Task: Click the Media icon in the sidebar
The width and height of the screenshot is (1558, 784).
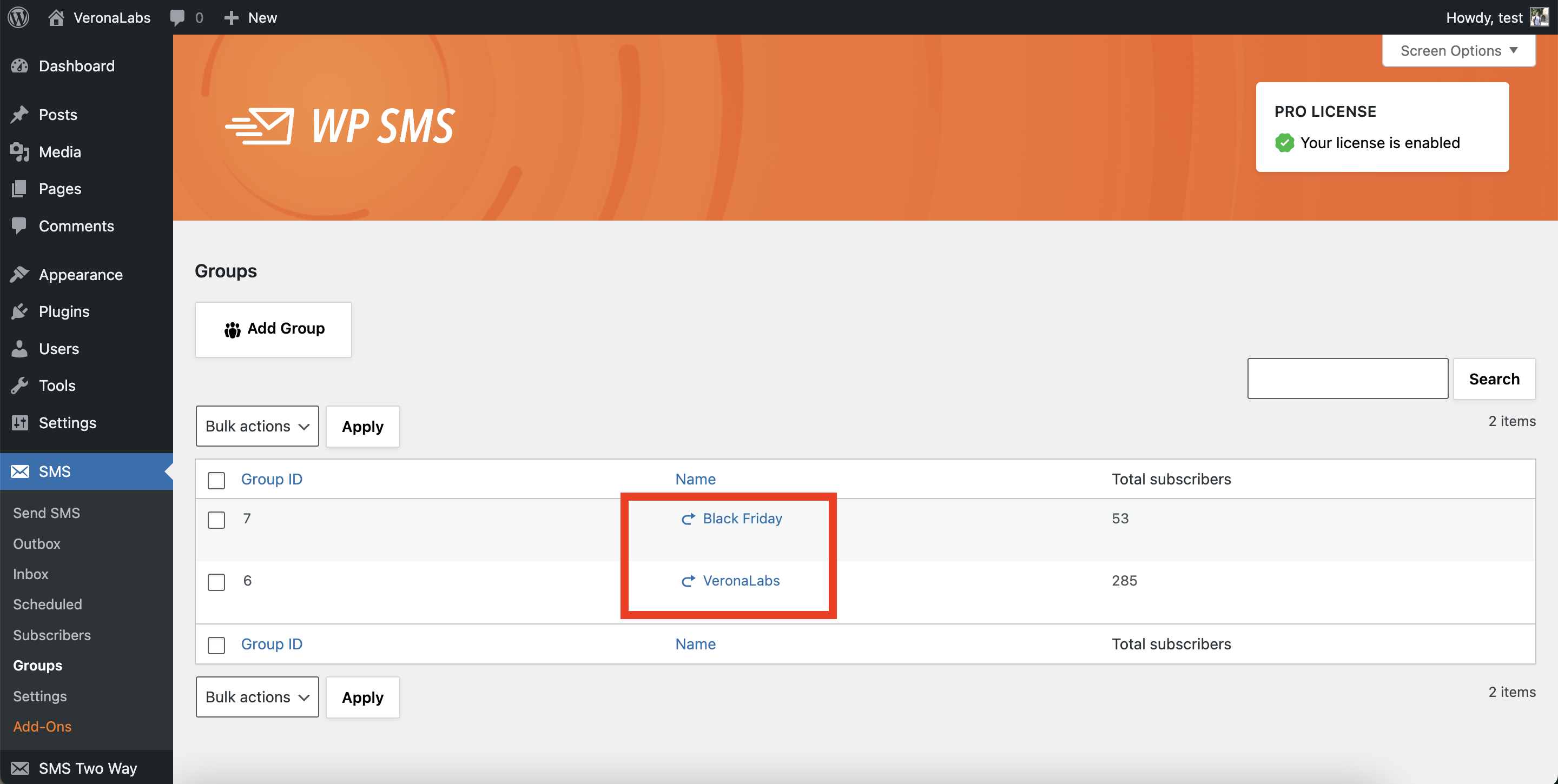Action: 19,152
